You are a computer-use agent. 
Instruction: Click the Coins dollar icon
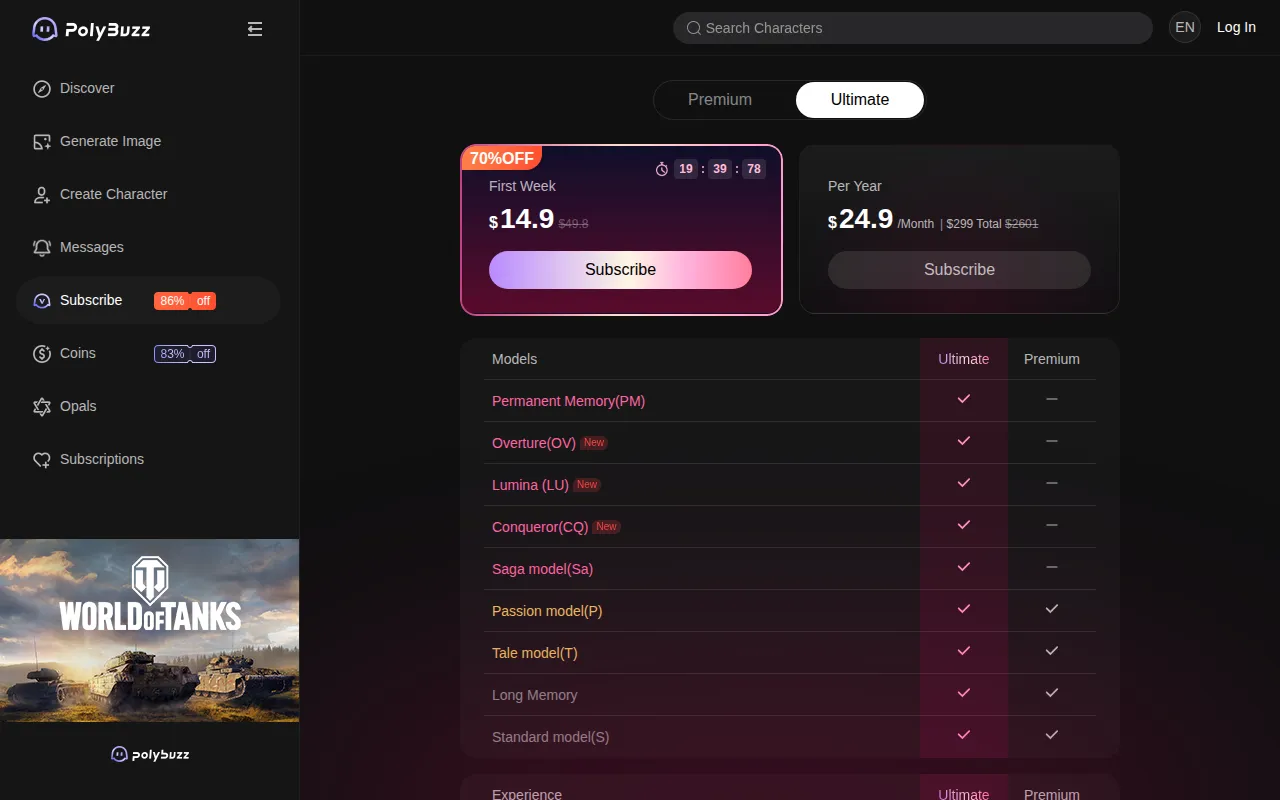(42, 353)
